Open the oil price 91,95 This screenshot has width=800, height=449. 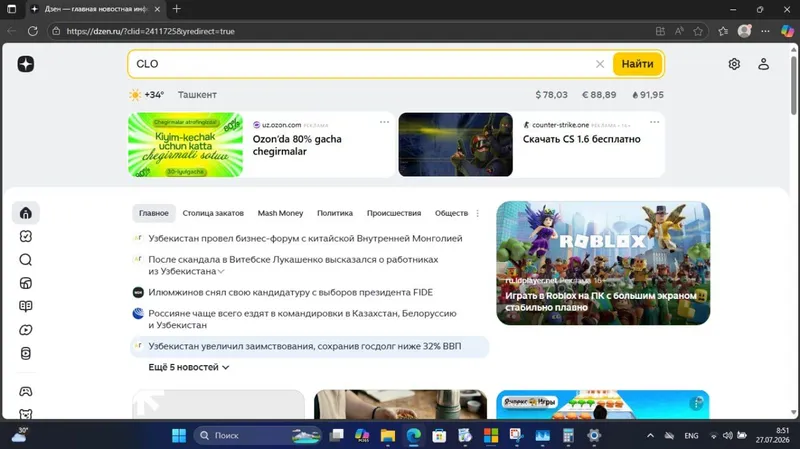(647, 95)
